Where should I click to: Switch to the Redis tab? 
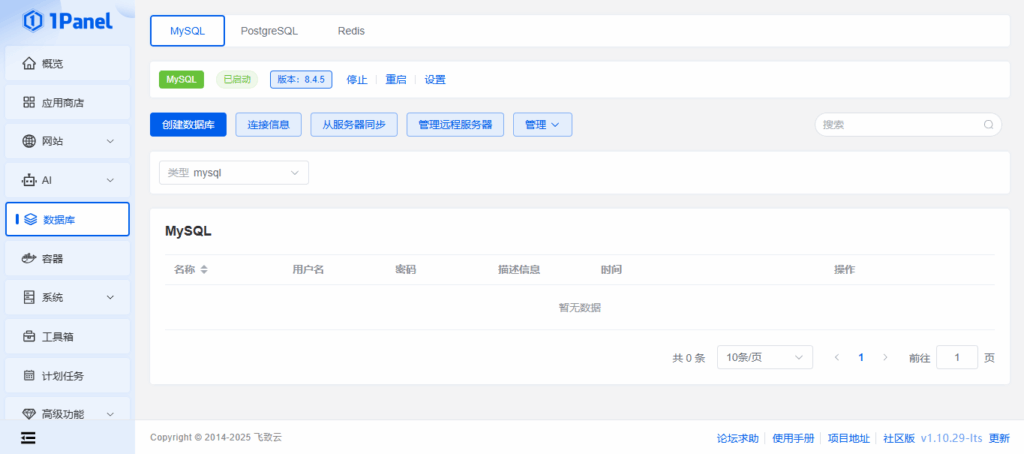(x=351, y=31)
